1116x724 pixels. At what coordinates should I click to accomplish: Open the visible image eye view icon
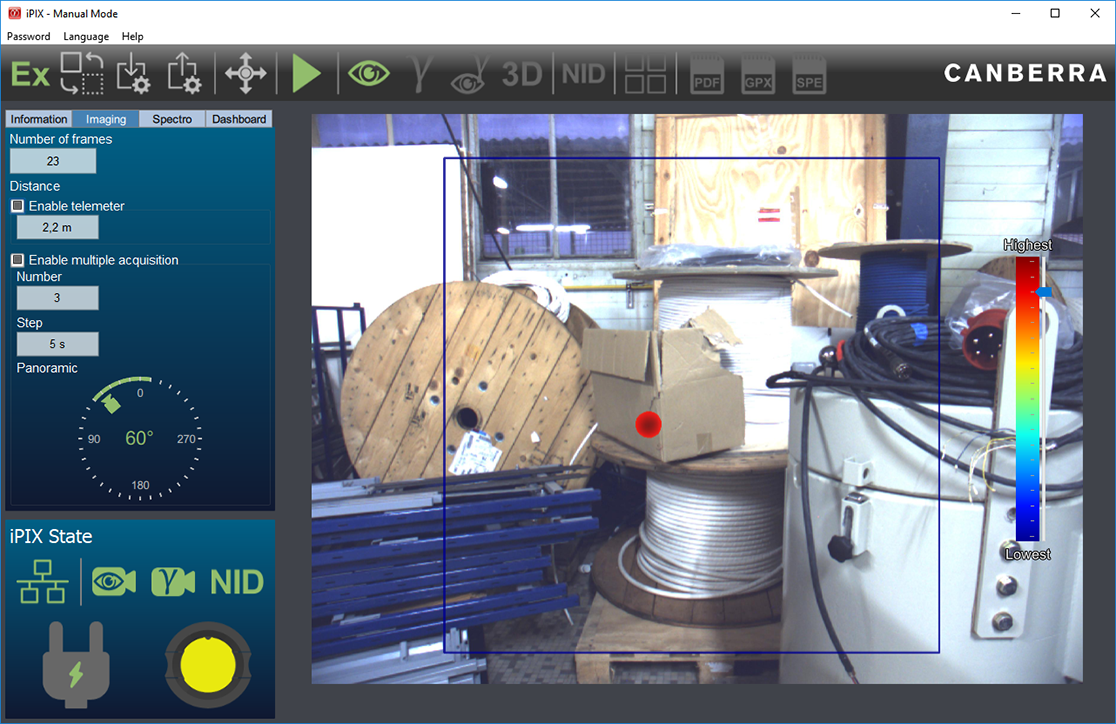pyautogui.click(x=368, y=72)
